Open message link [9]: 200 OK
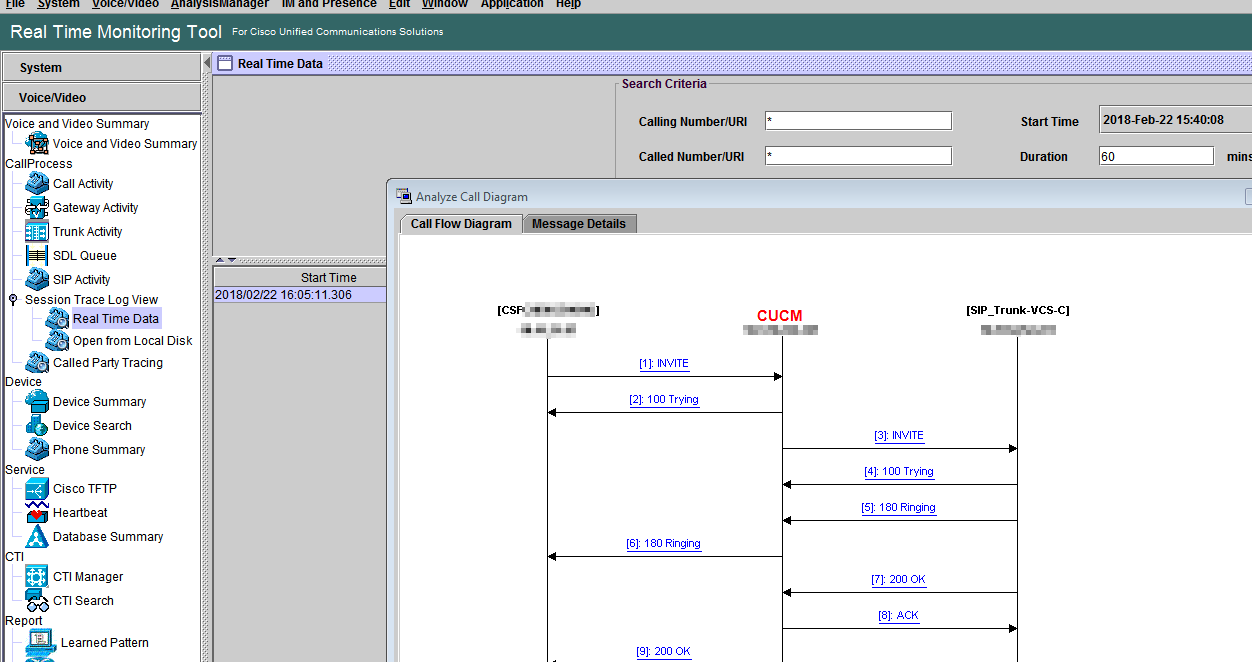 tap(664, 652)
